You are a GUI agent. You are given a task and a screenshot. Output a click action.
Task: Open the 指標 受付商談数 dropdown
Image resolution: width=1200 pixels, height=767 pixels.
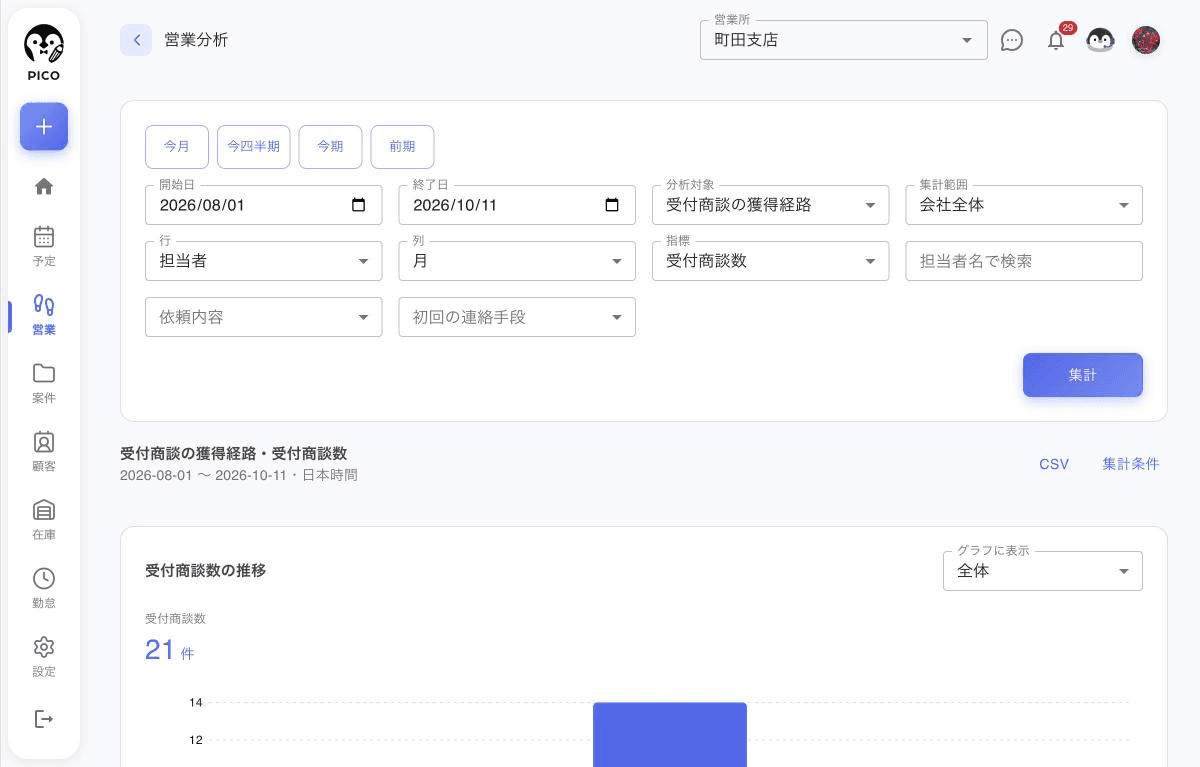[x=770, y=261]
